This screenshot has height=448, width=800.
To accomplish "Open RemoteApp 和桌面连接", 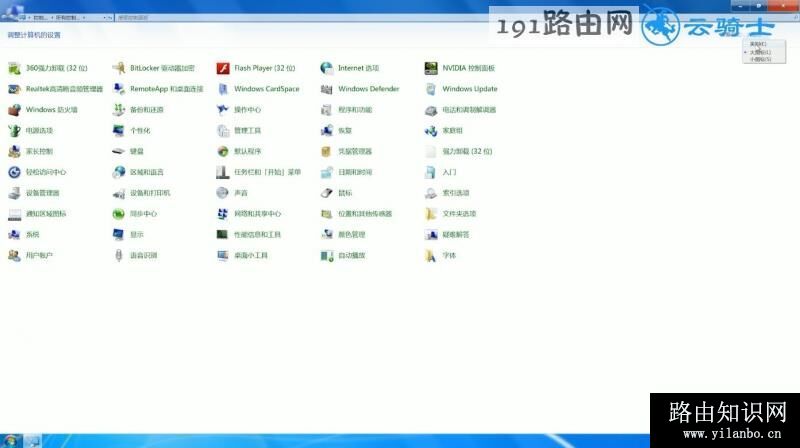I will 158,89.
